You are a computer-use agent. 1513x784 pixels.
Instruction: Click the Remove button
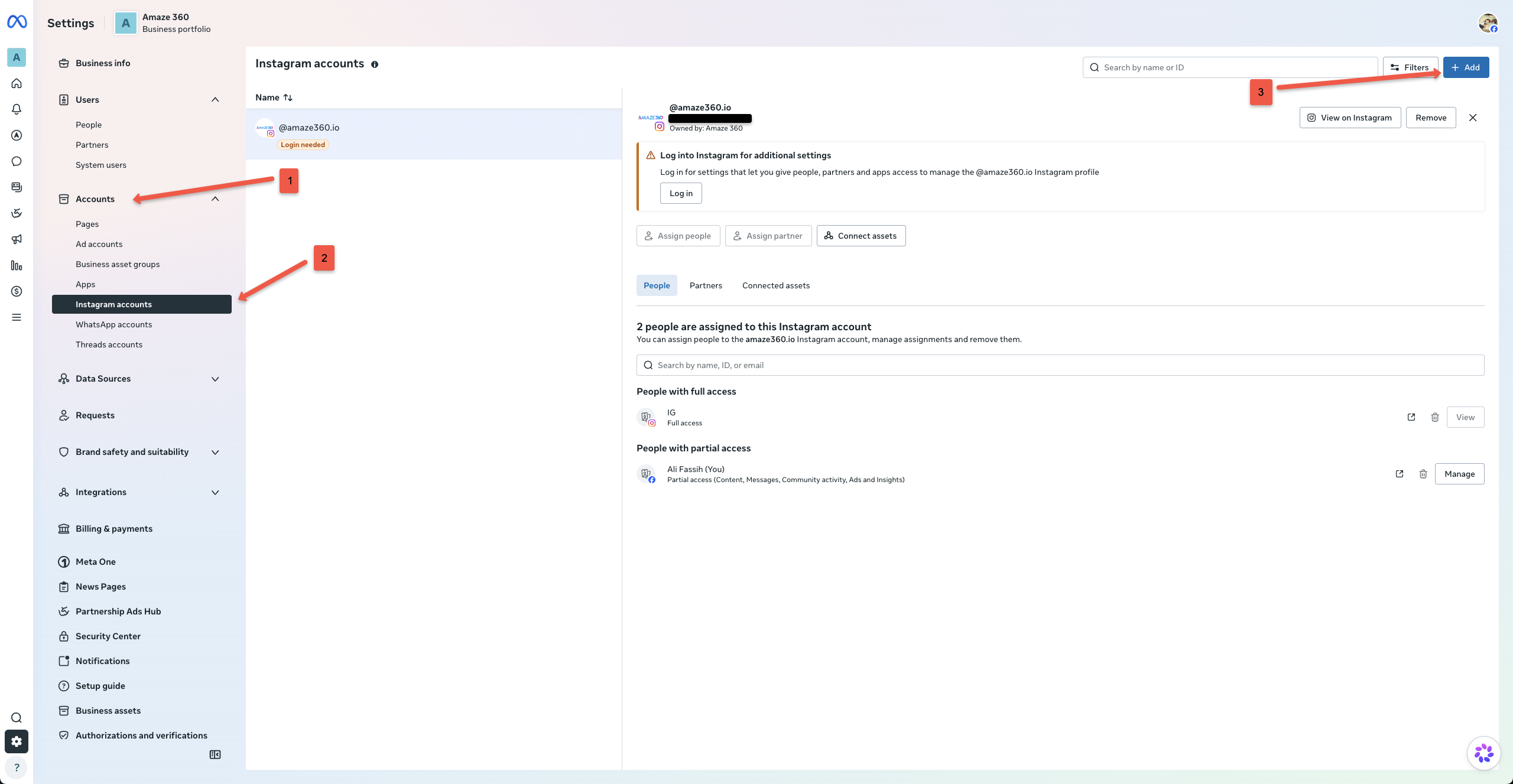[1431, 118]
